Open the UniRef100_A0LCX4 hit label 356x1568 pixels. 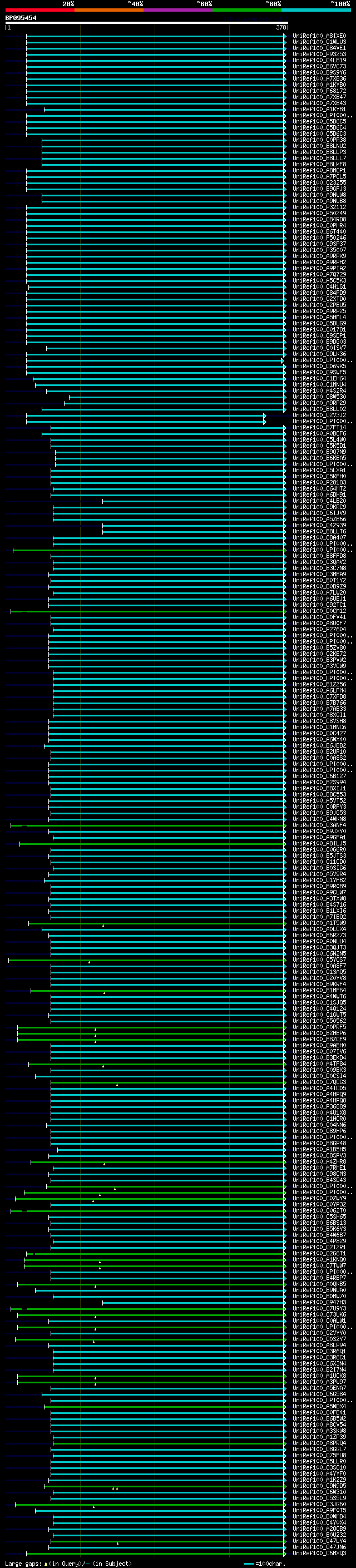319,929
